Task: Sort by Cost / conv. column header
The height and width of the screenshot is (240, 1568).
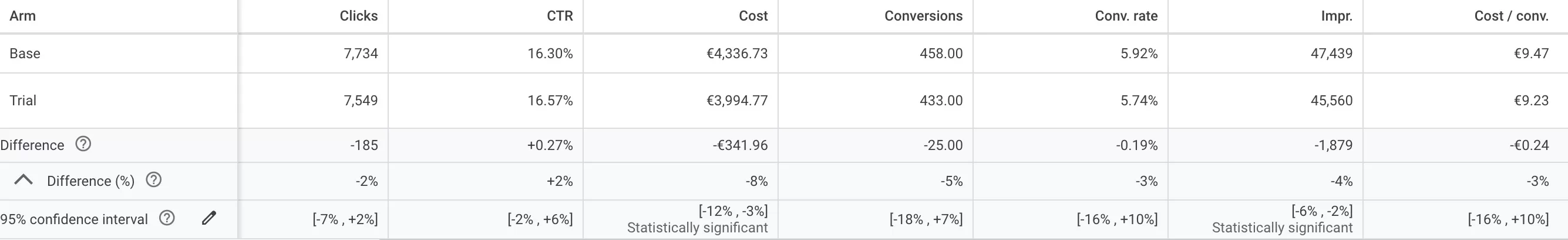Action: click(1512, 16)
